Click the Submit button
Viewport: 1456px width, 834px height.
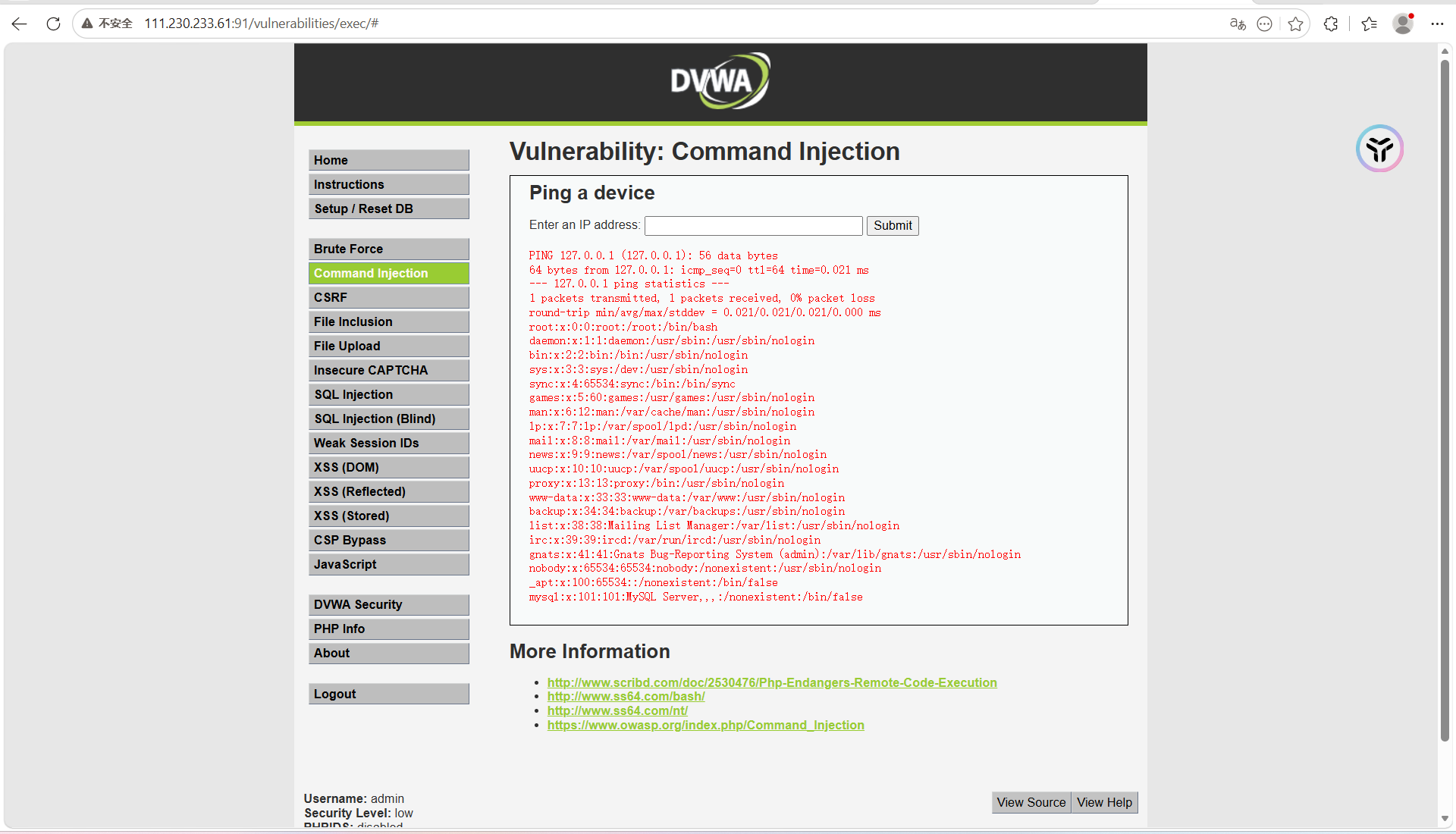(x=893, y=226)
